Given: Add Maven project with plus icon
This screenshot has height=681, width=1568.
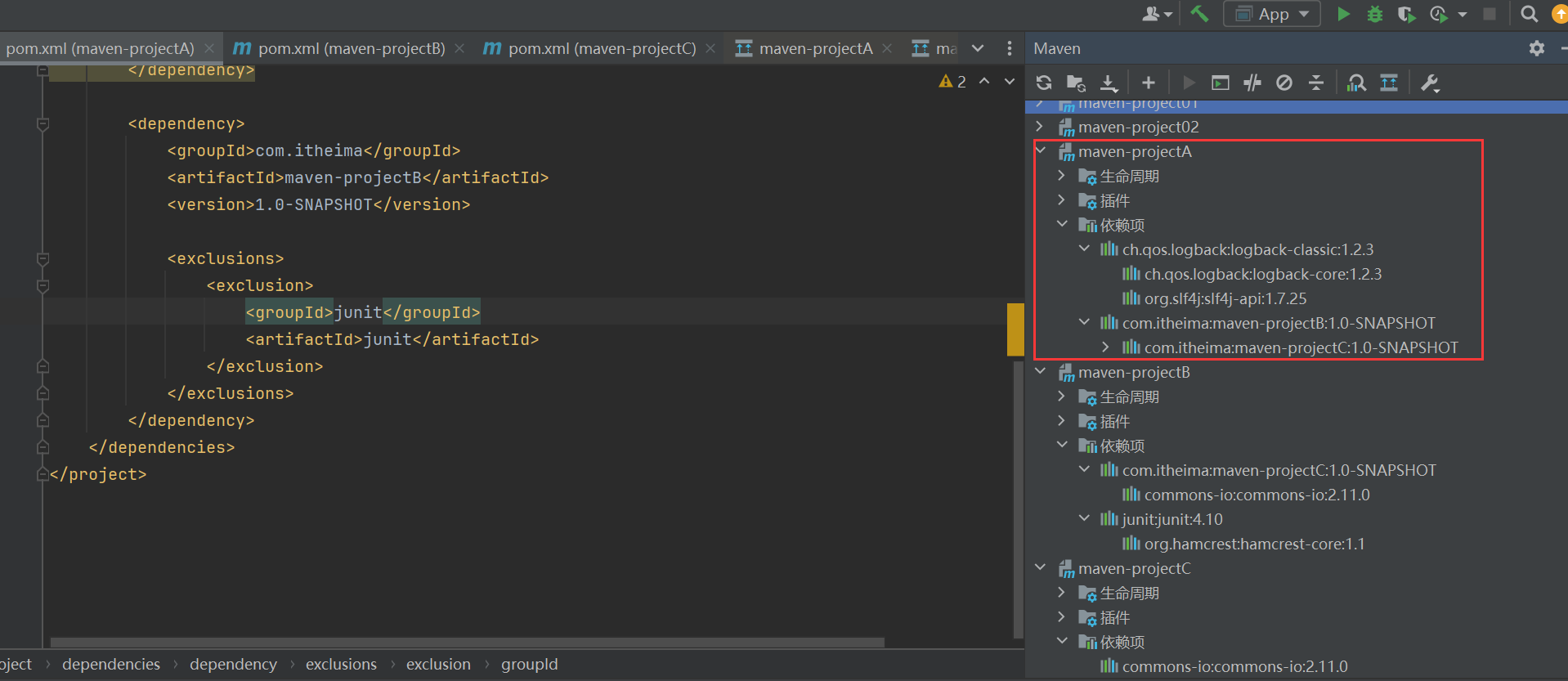Looking at the screenshot, I should 1149,83.
